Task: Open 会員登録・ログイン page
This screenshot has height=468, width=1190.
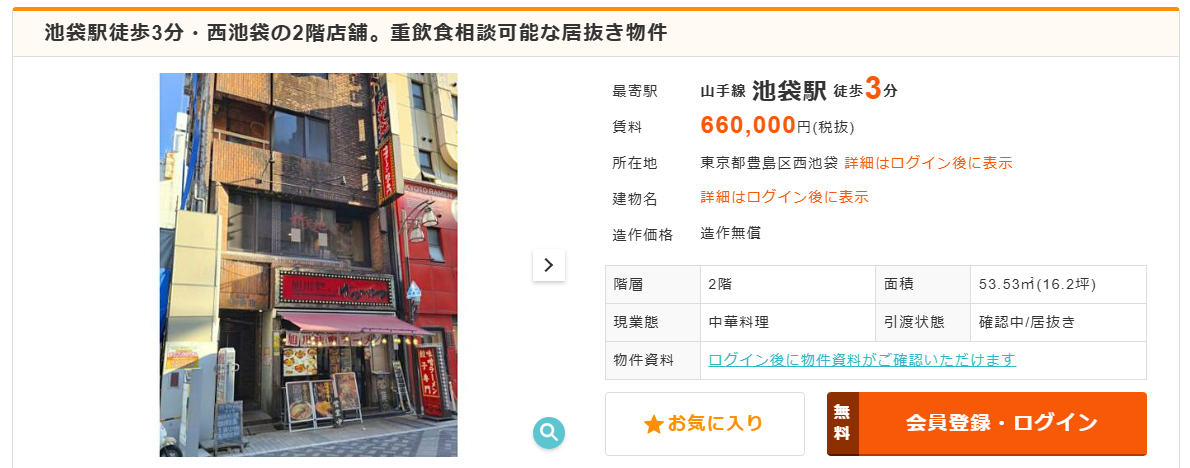Action: click(987, 423)
